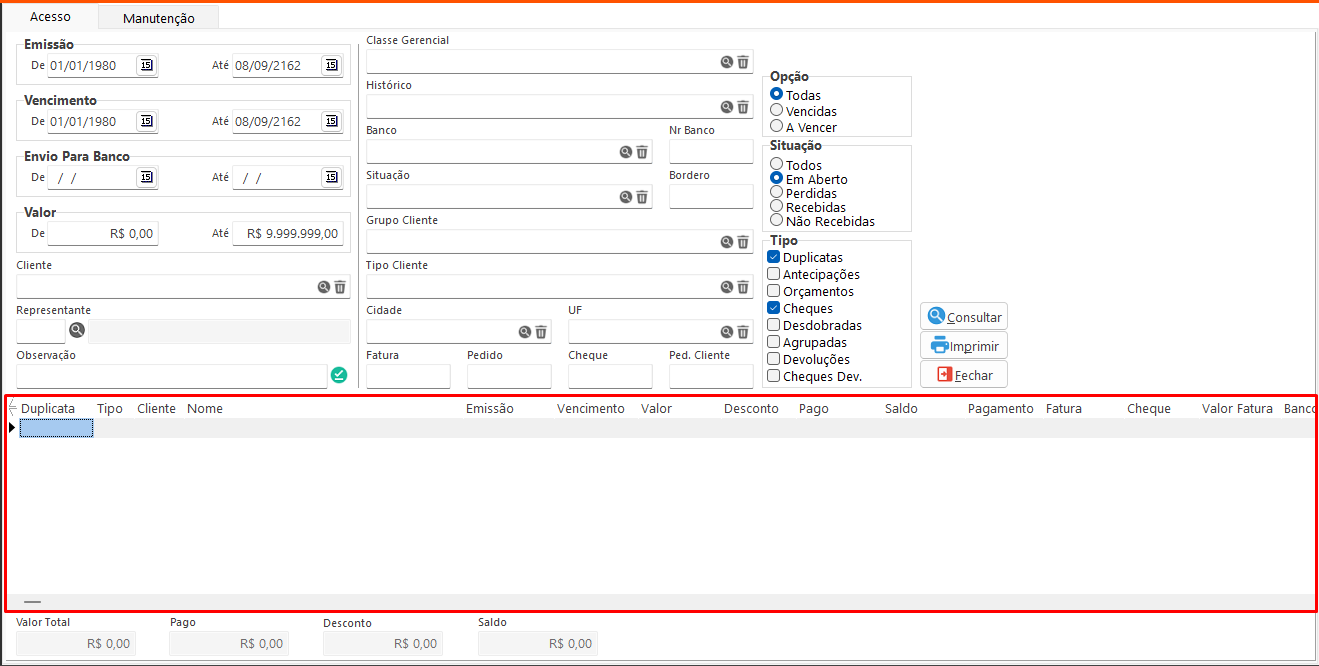The width and height of the screenshot is (1319, 666).
Task: Search for a Banco using magnifier icon
Action: click(626, 152)
